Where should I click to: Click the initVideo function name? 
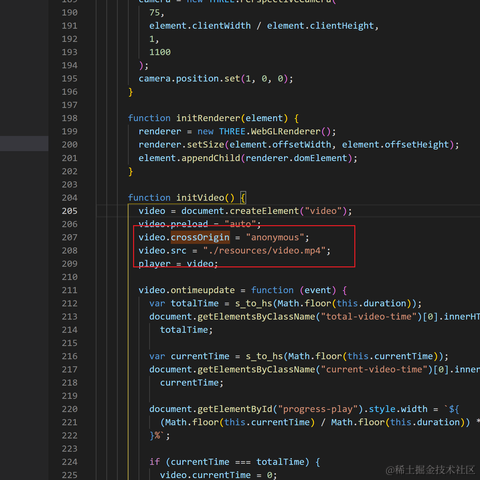pyautogui.click(x=200, y=198)
